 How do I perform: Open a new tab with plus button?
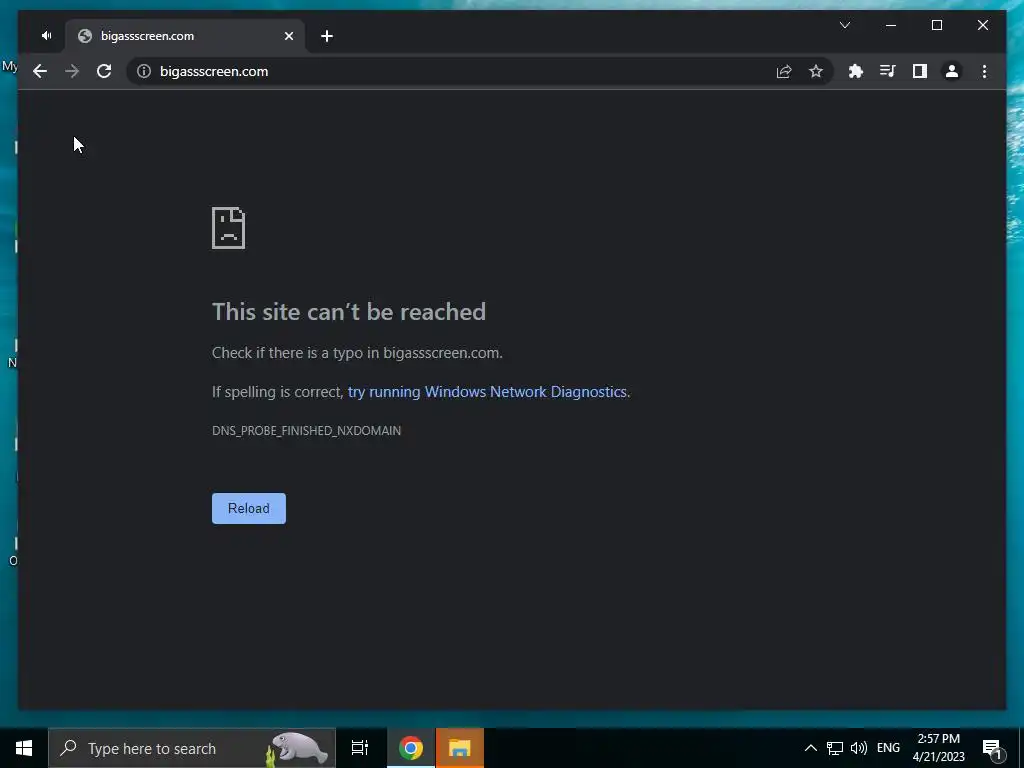(327, 36)
